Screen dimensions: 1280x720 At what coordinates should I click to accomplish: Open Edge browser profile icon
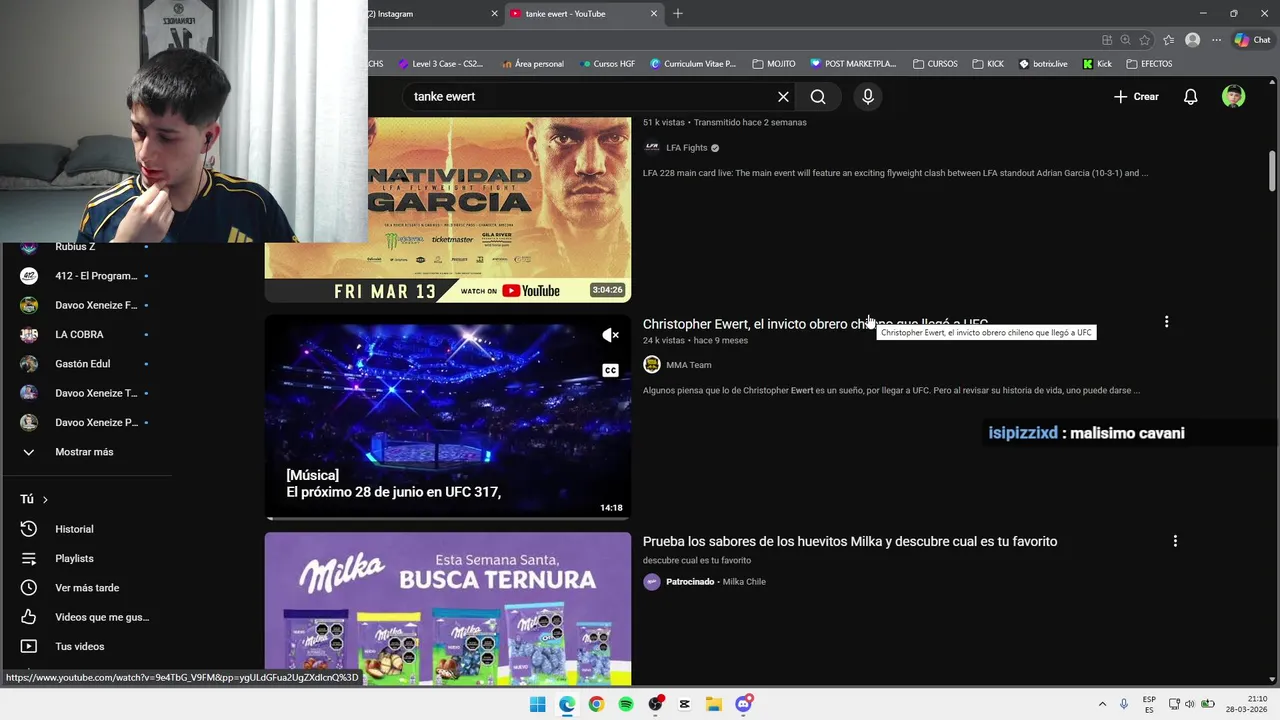[x=1192, y=40]
